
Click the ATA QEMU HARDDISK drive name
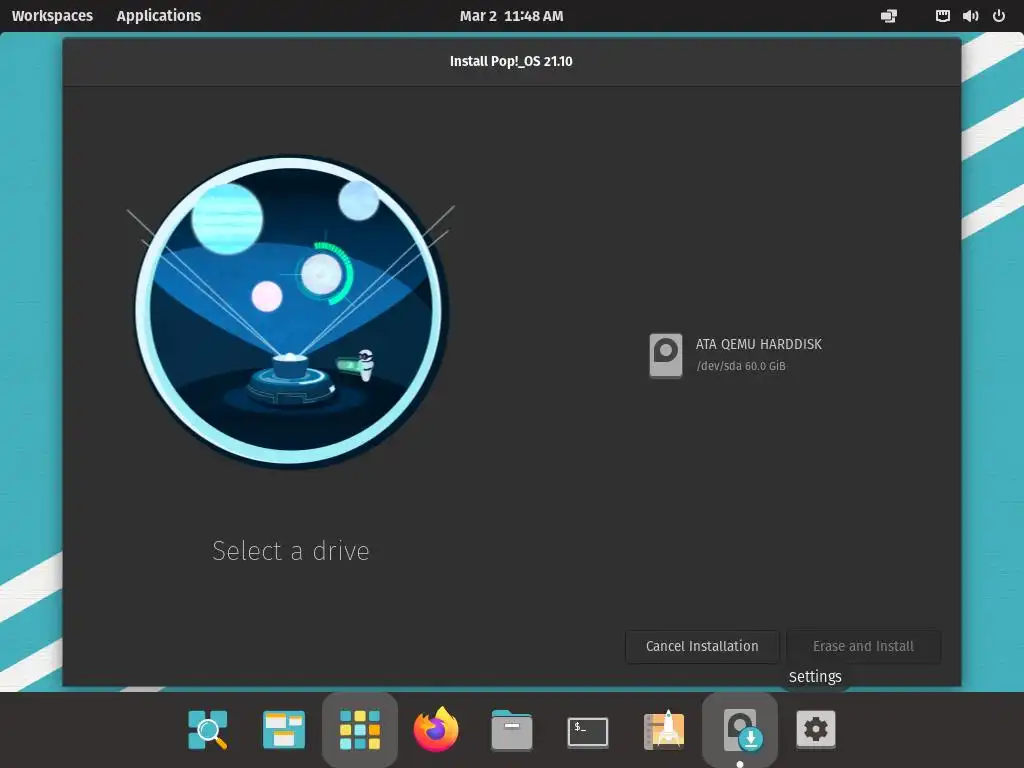point(758,344)
